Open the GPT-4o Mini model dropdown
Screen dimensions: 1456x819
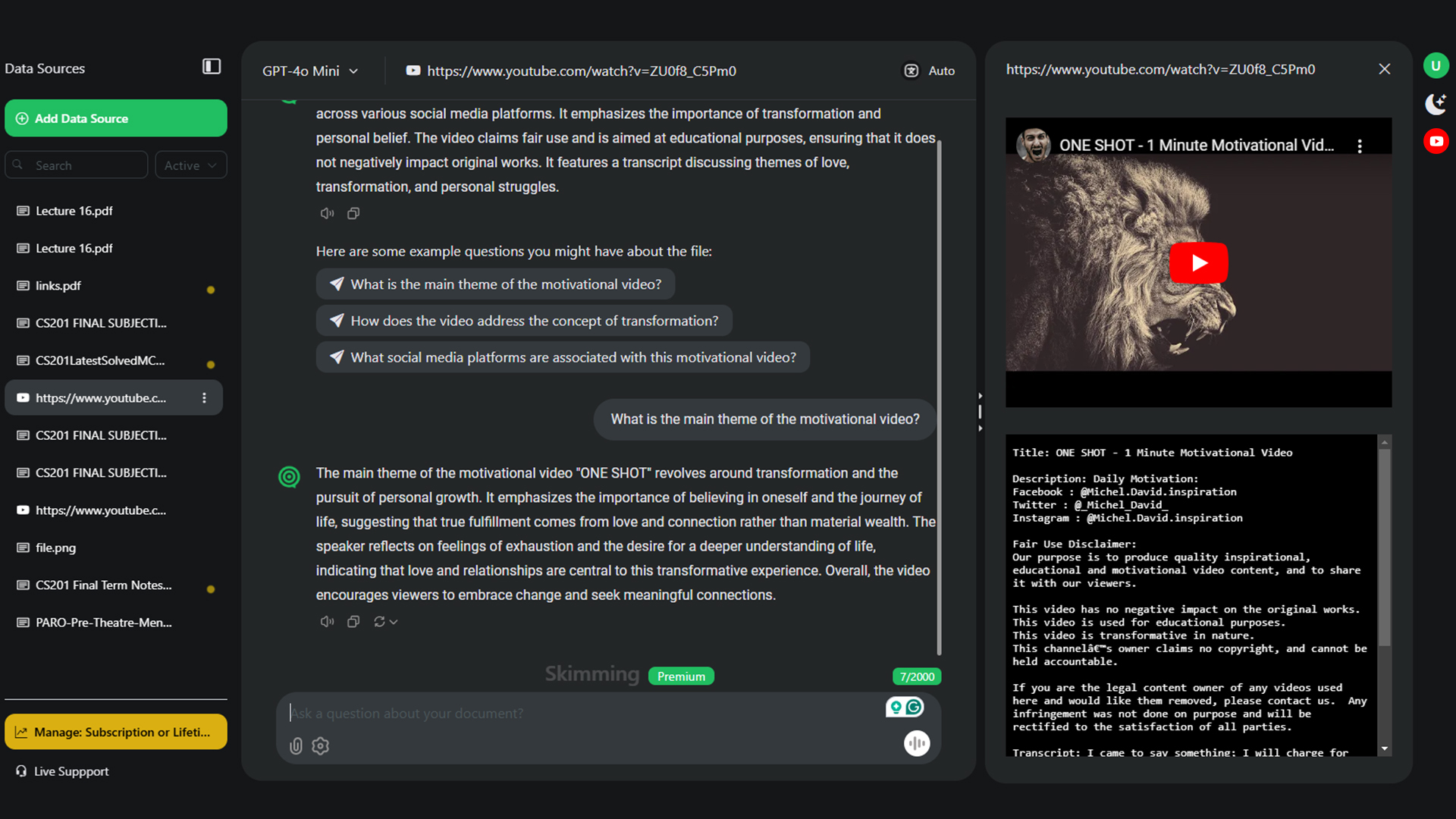coord(309,71)
